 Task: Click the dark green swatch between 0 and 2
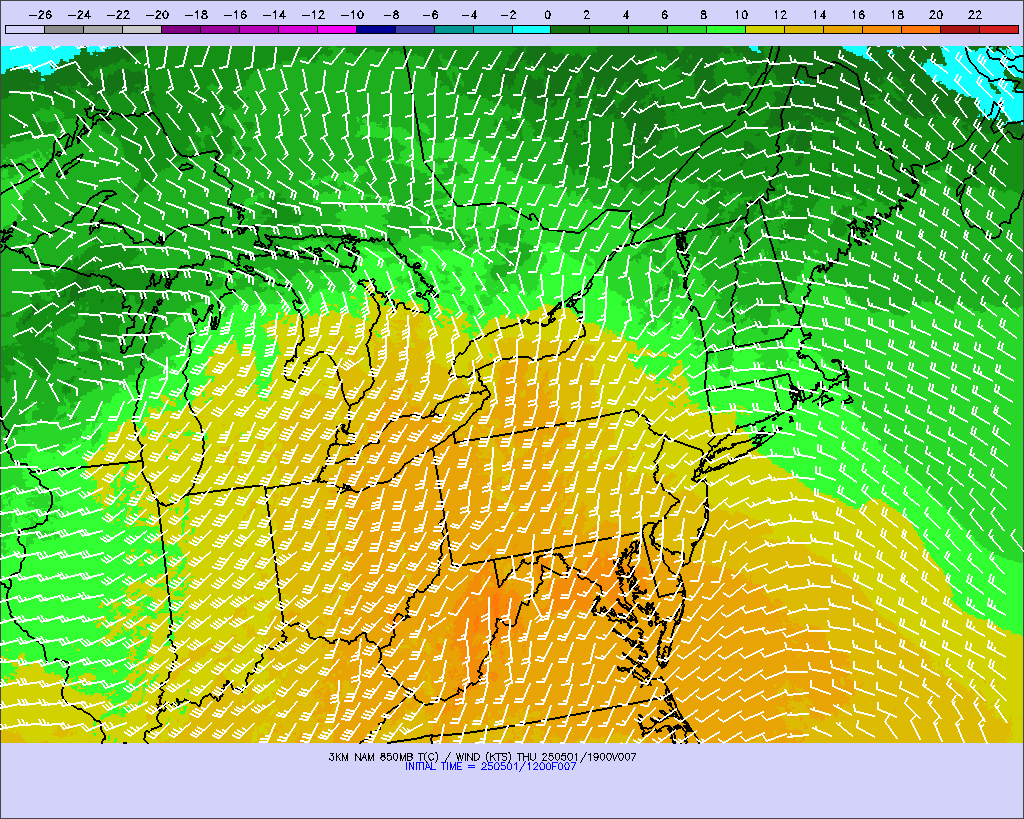pyautogui.click(x=570, y=29)
